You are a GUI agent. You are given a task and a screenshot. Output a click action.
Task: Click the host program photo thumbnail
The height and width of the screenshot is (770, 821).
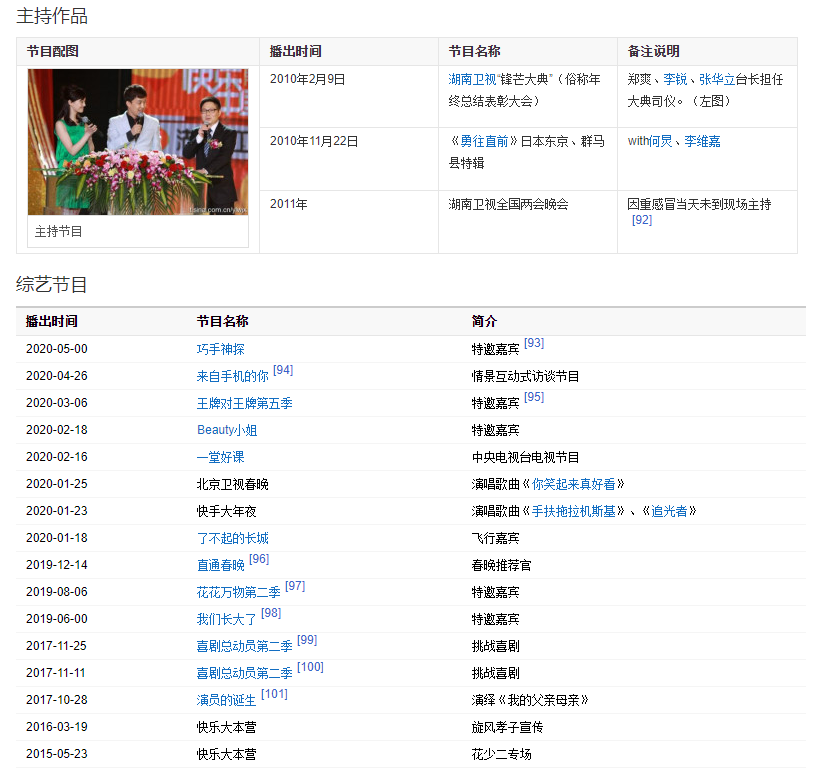tap(138, 141)
